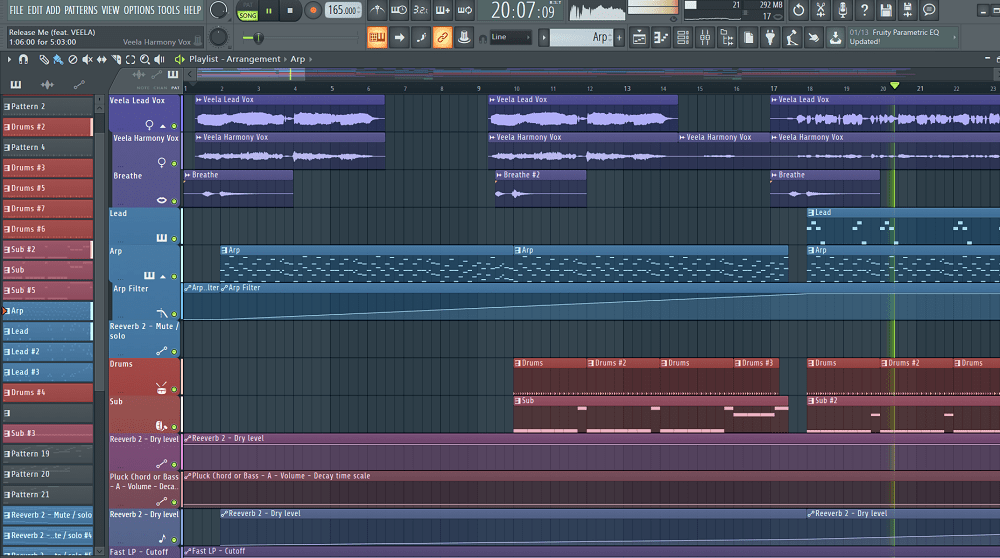The height and width of the screenshot is (558, 1000).
Task: Click the stamp hat icon in toolbar
Action: point(464,38)
